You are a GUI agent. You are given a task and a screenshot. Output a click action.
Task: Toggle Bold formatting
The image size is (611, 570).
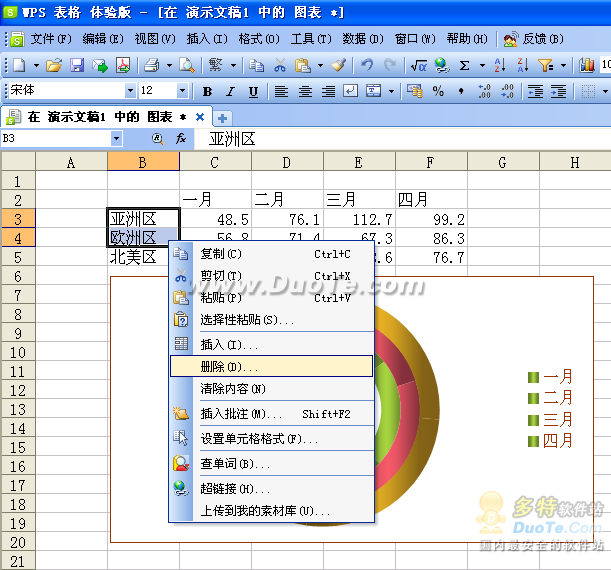[207, 91]
